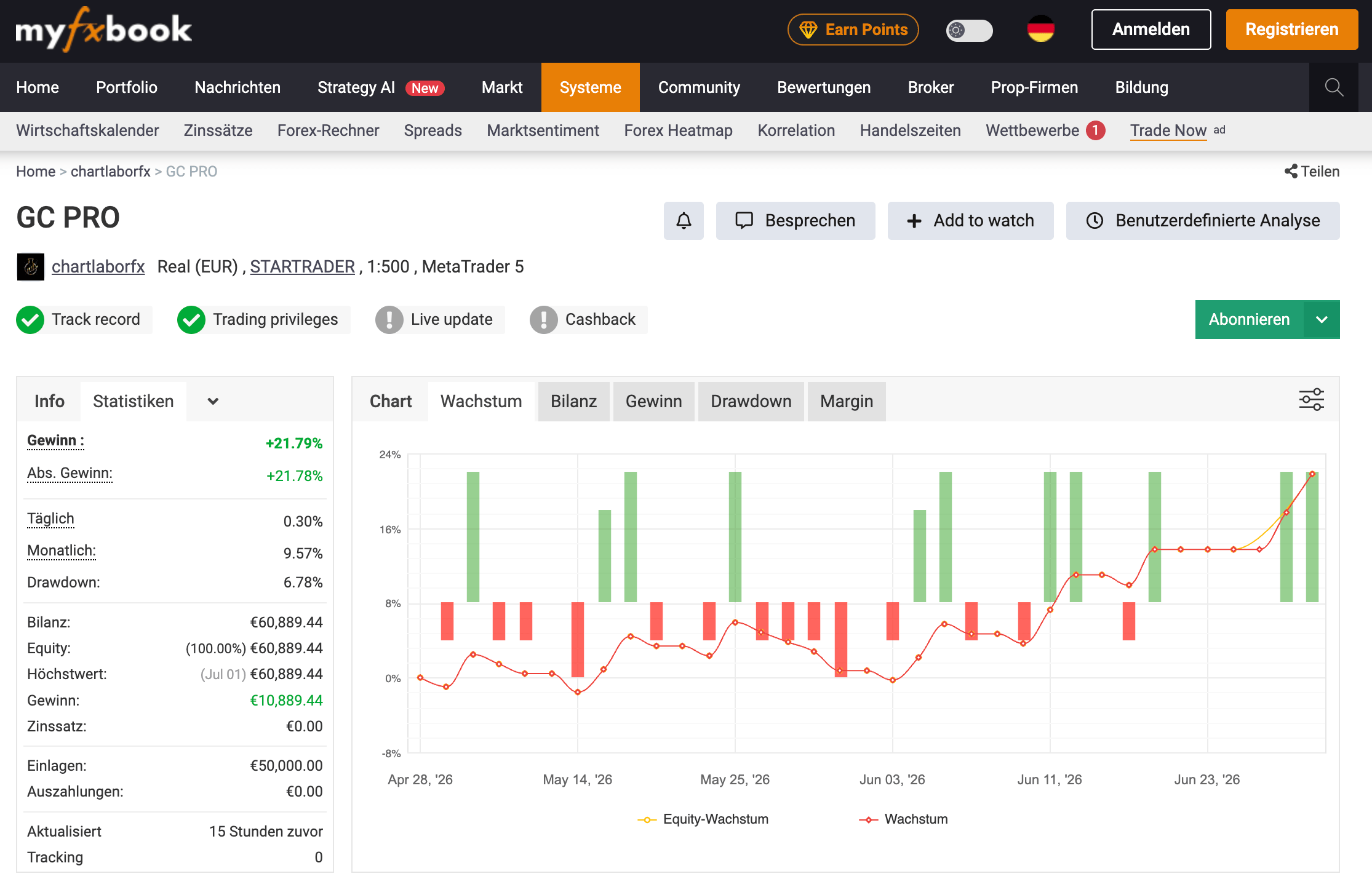The image size is (1372, 887).
Task: Expand the Info panel chevron dropdown
Action: click(213, 402)
